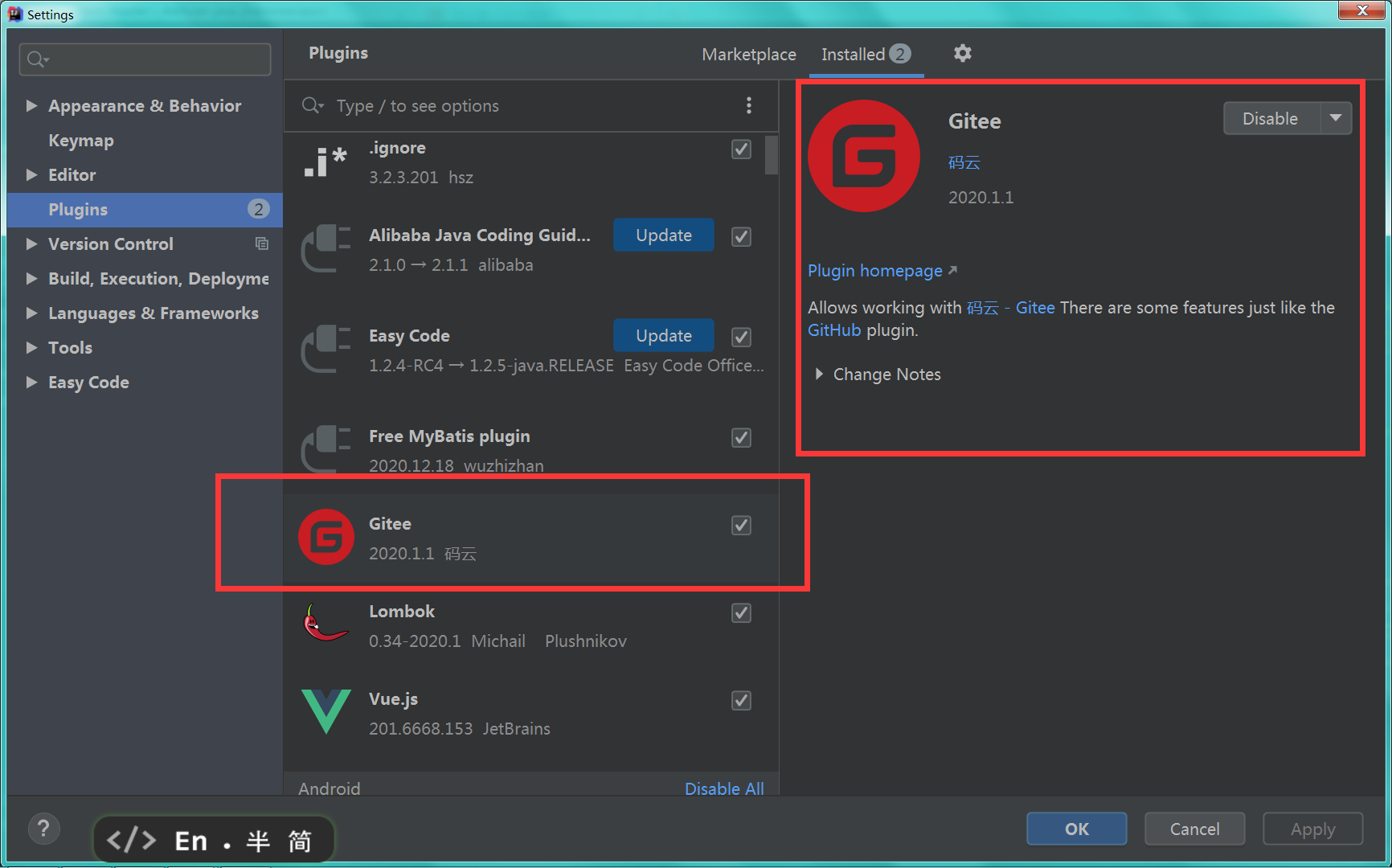
Task: Focus the plugin search field
Action: point(530,105)
